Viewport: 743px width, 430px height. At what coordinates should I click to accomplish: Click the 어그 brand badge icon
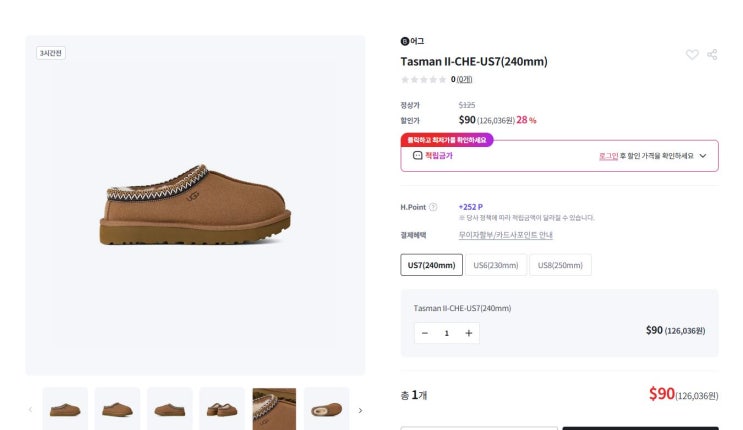(x=405, y=41)
